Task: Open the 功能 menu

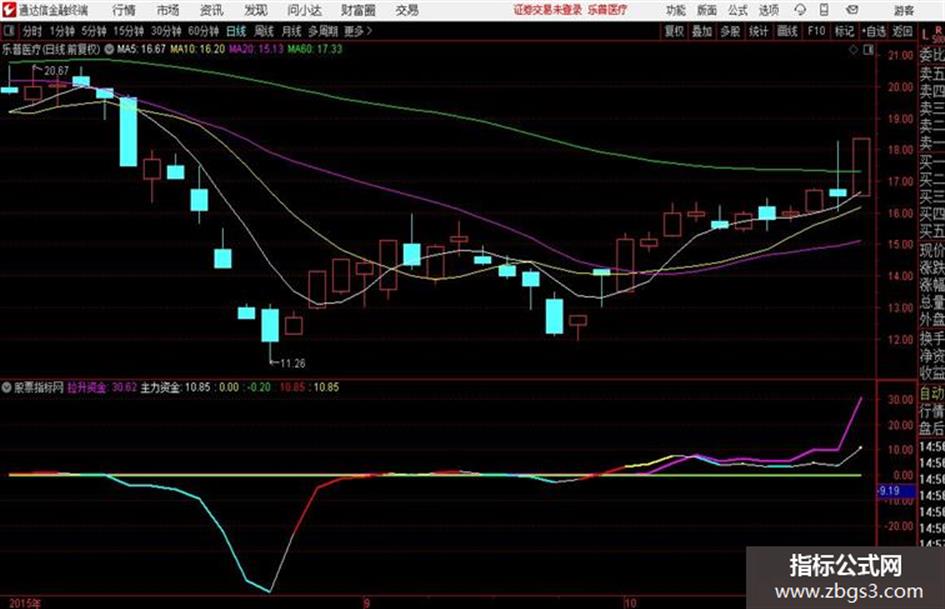Action: (676, 10)
